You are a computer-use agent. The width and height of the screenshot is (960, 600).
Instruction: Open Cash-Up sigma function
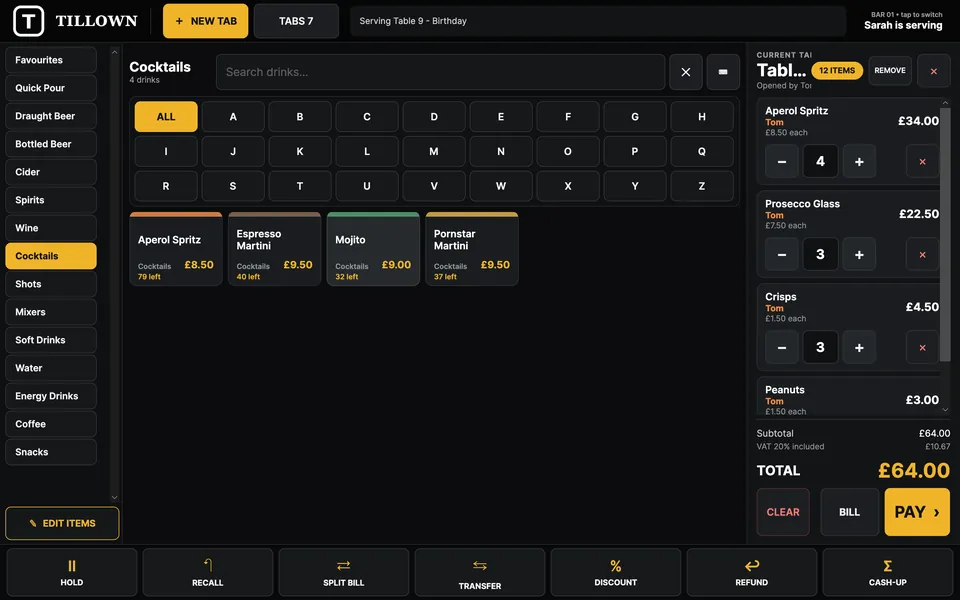(x=888, y=572)
